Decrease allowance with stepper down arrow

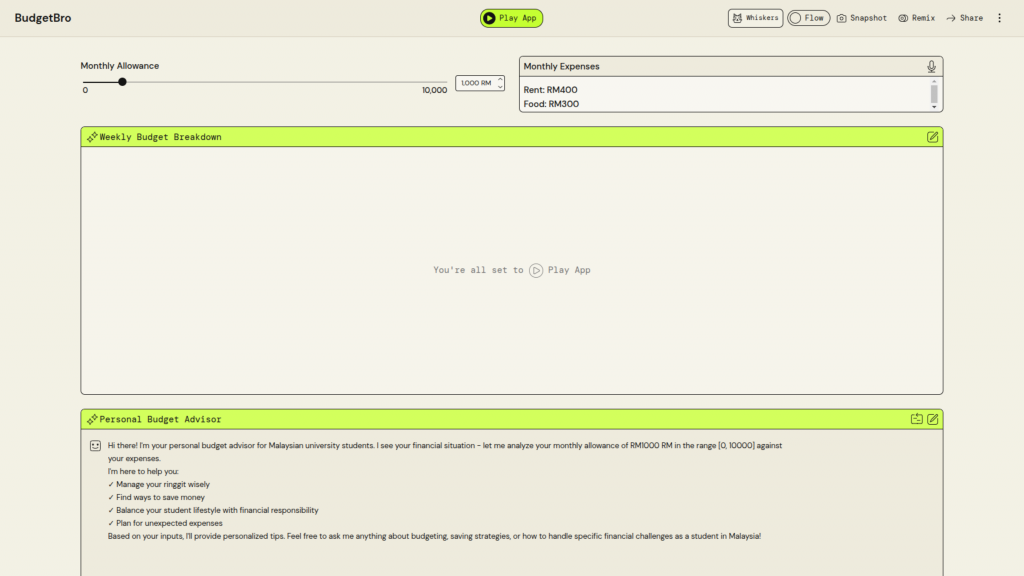point(500,87)
